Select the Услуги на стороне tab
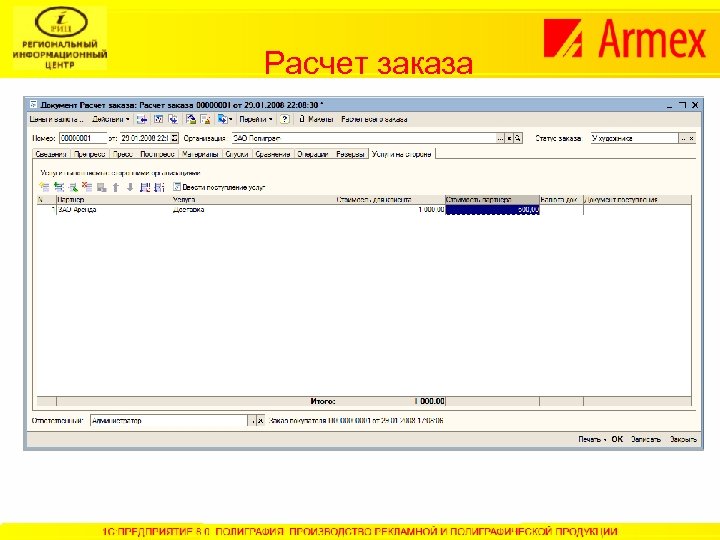720x540 pixels. [402, 154]
